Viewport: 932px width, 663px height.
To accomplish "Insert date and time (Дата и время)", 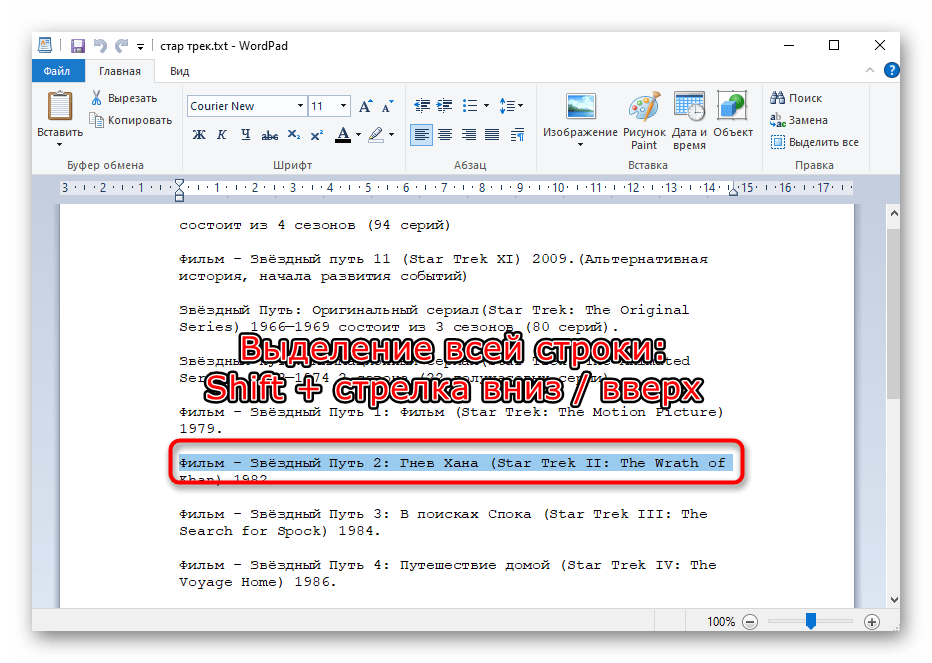I will pyautogui.click(x=689, y=110).
